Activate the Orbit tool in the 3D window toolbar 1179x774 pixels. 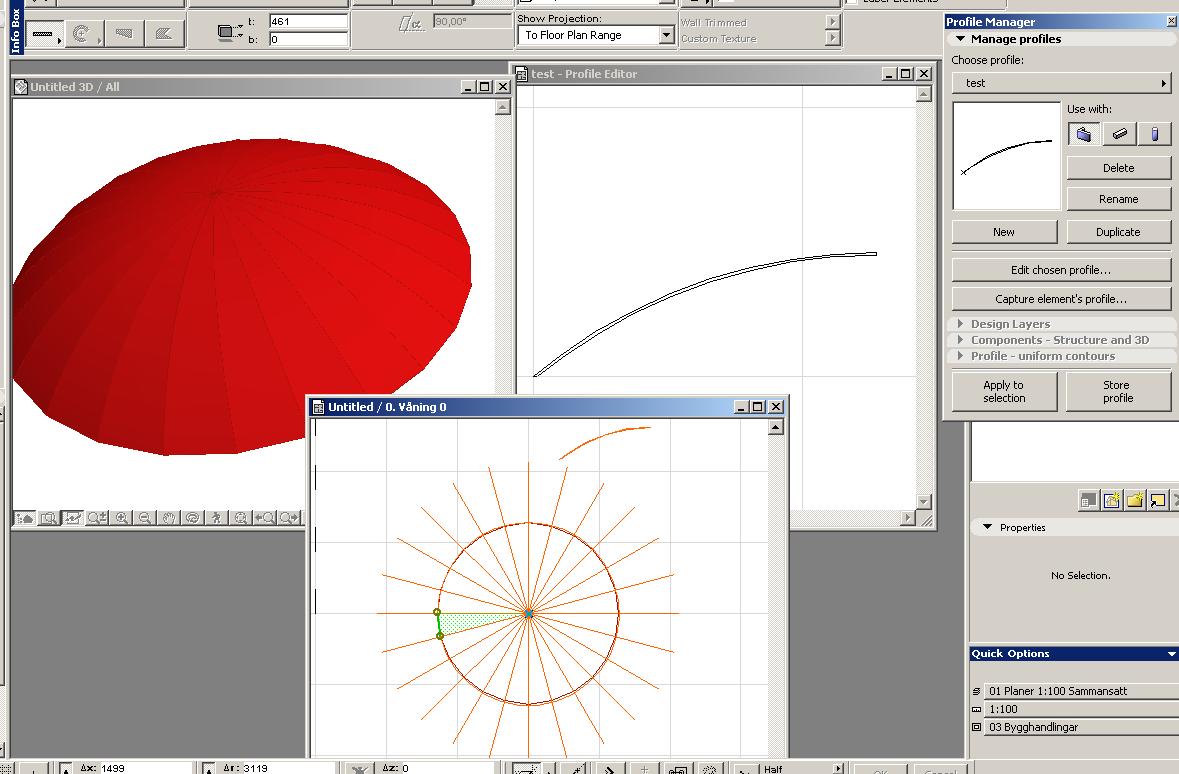tap(192, 518)
